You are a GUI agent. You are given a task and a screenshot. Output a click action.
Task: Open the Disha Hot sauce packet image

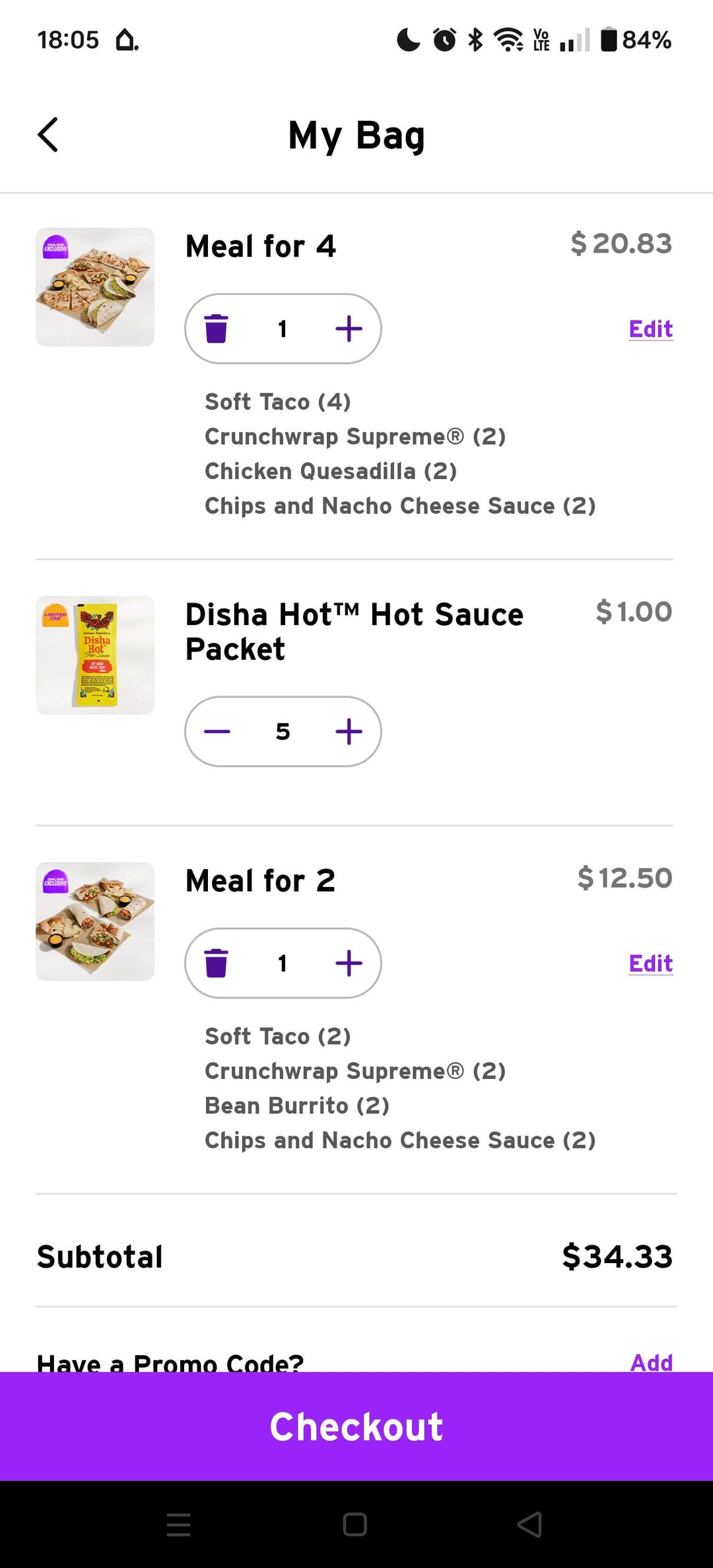pyautogui.click(x=95, y=655)
